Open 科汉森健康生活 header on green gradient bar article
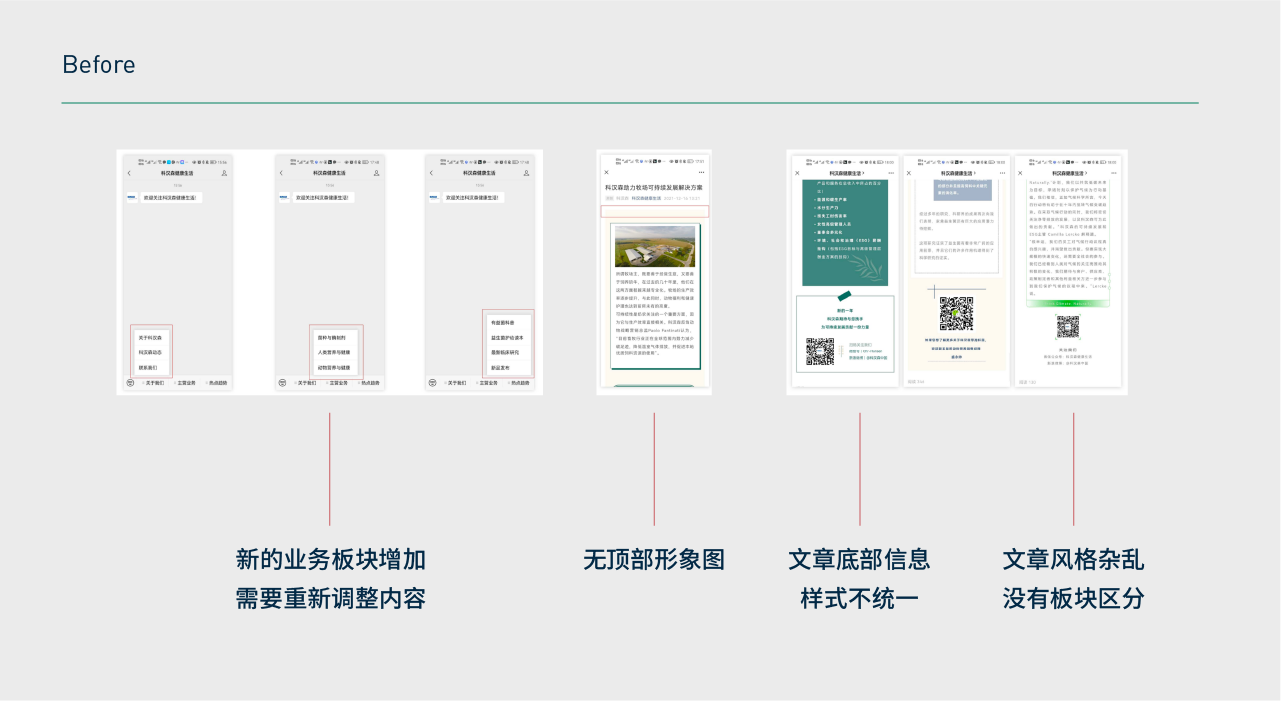The image size is (1281, 701). point(1070,173)
